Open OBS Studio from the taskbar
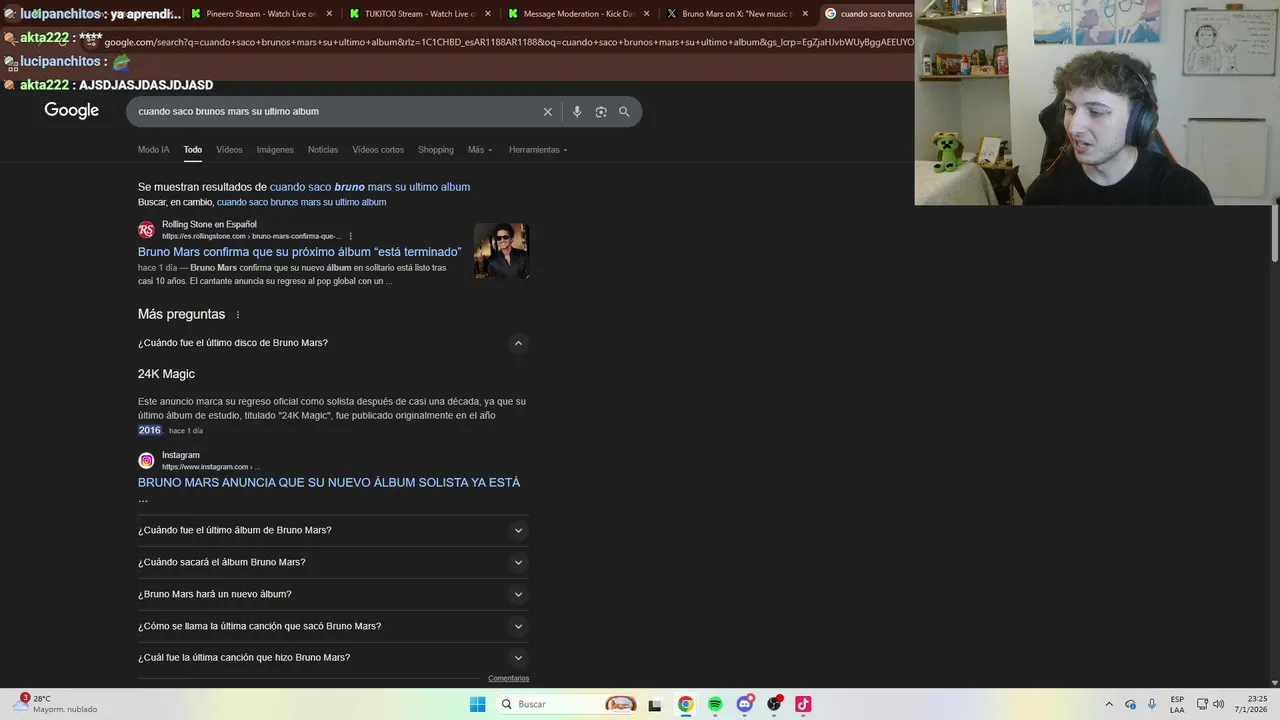The width and height of the screenshot is (1280, 720). (x=774, y=704)
